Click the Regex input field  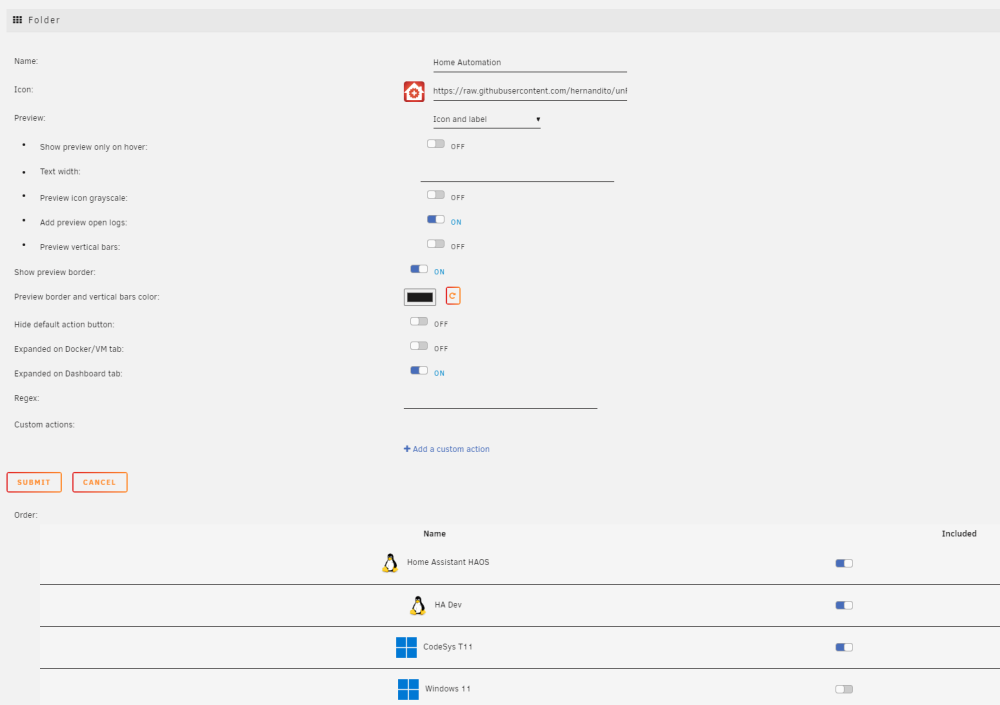click(500, 399)
